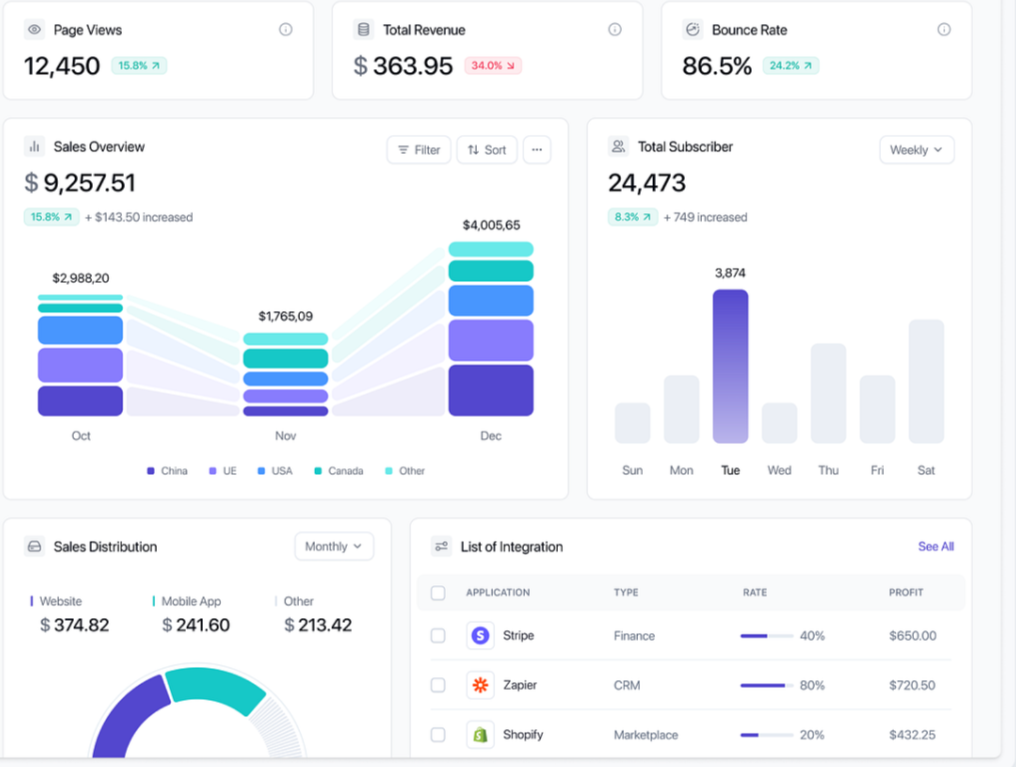This screenshot has height=767, width=1016.
Task: Sort by the PROFIT column header
Action: pos(906,593)
